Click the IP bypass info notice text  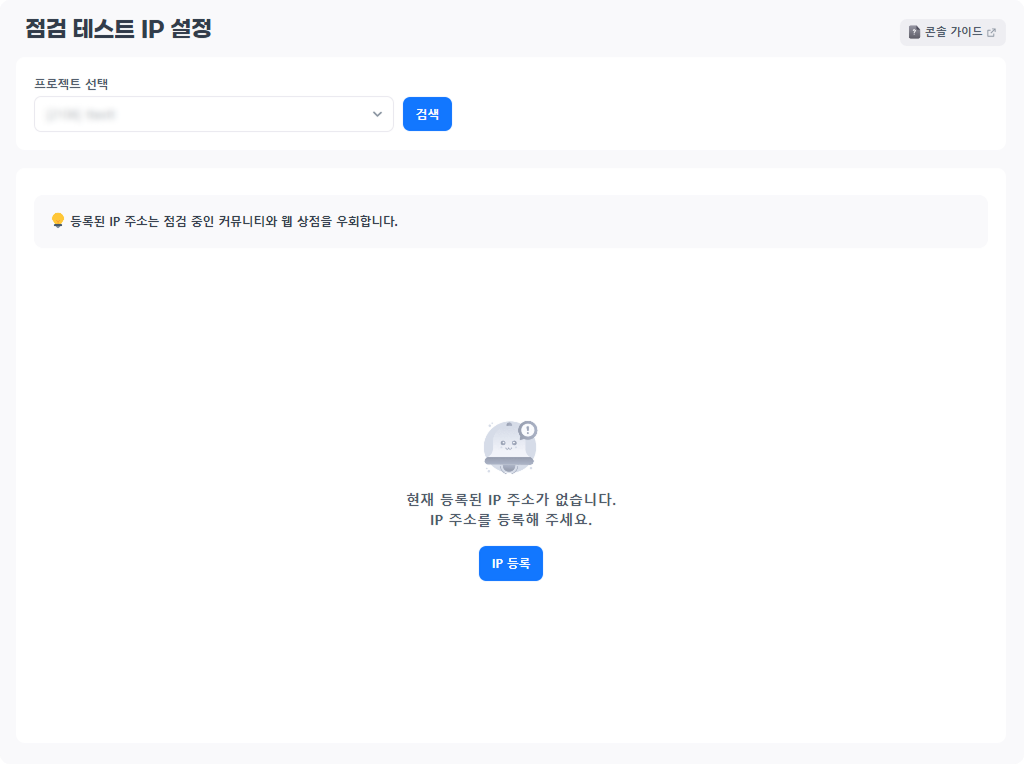[234, 221]
